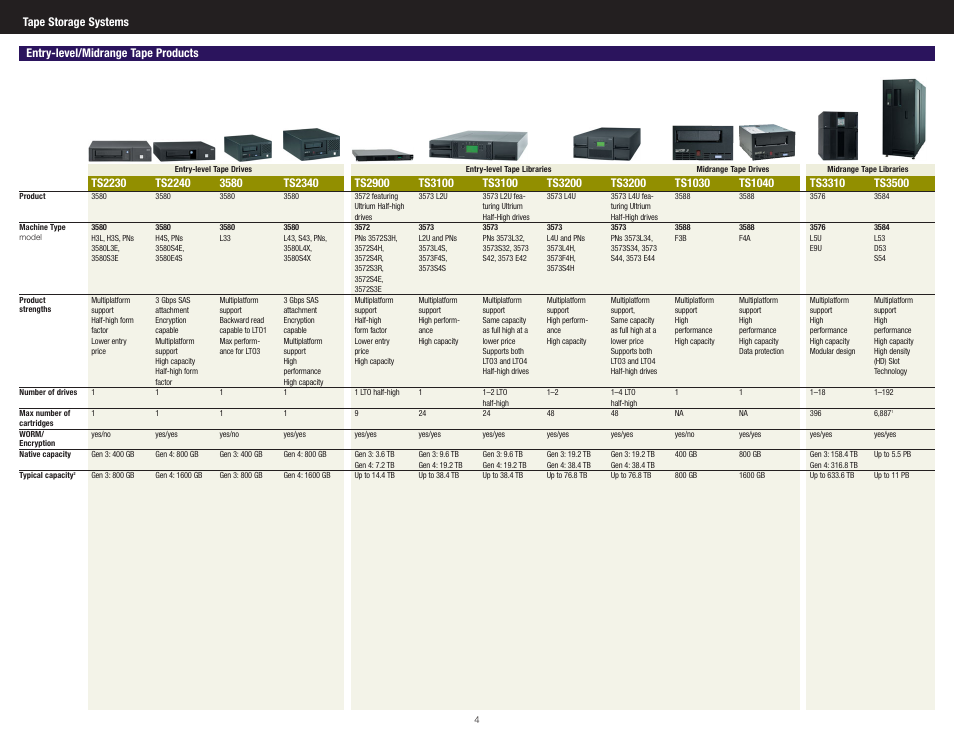954x738 pixels.
Task: Click the 'yes/no' WORM cell under TS1030
Action: pyautogui.click(x=684, y=434)
